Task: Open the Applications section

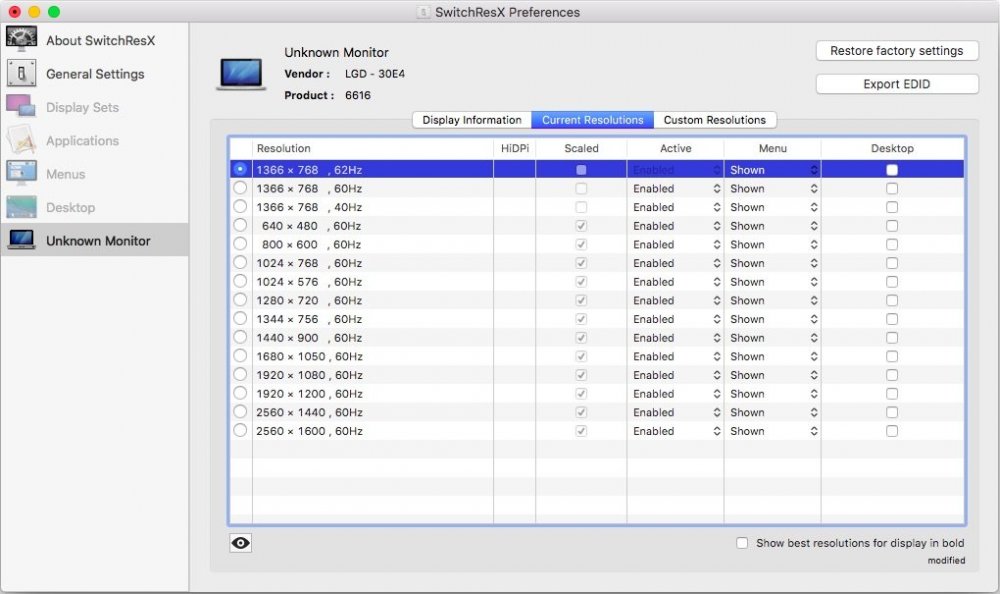Action: coord(80,140)
